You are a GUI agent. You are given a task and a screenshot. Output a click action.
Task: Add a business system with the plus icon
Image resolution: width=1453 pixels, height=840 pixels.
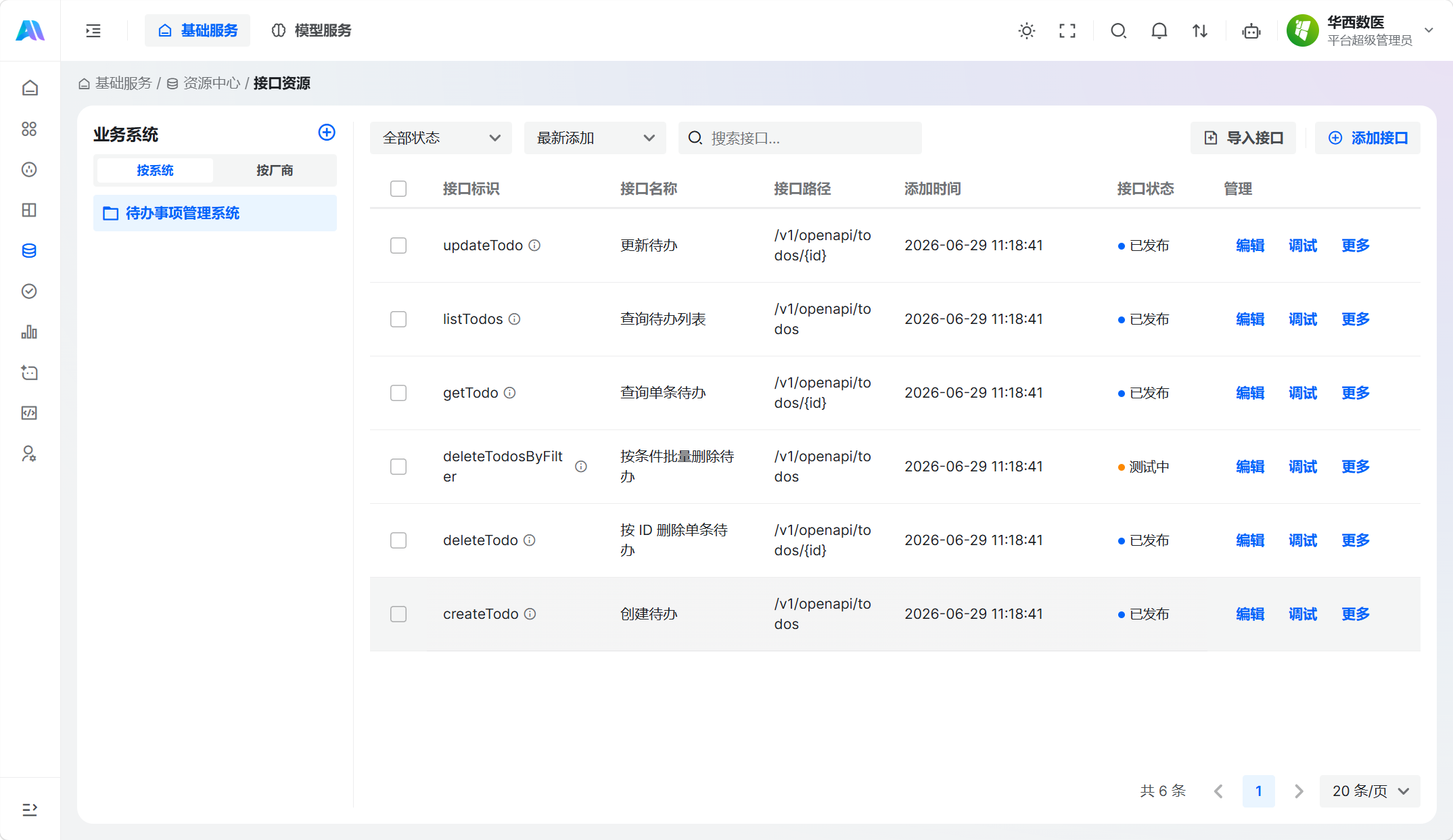[x=327, y=132]
